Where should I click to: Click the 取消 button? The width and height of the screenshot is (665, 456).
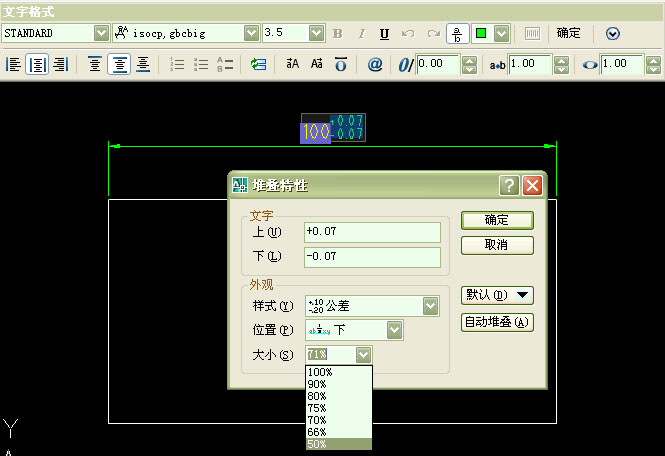(x=497, y=245)
